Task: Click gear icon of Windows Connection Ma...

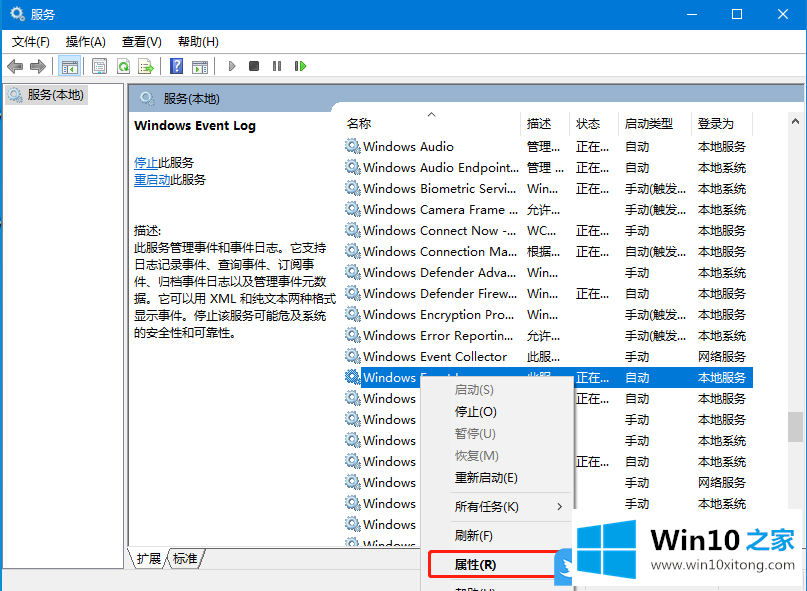Action: coord(353,251)
